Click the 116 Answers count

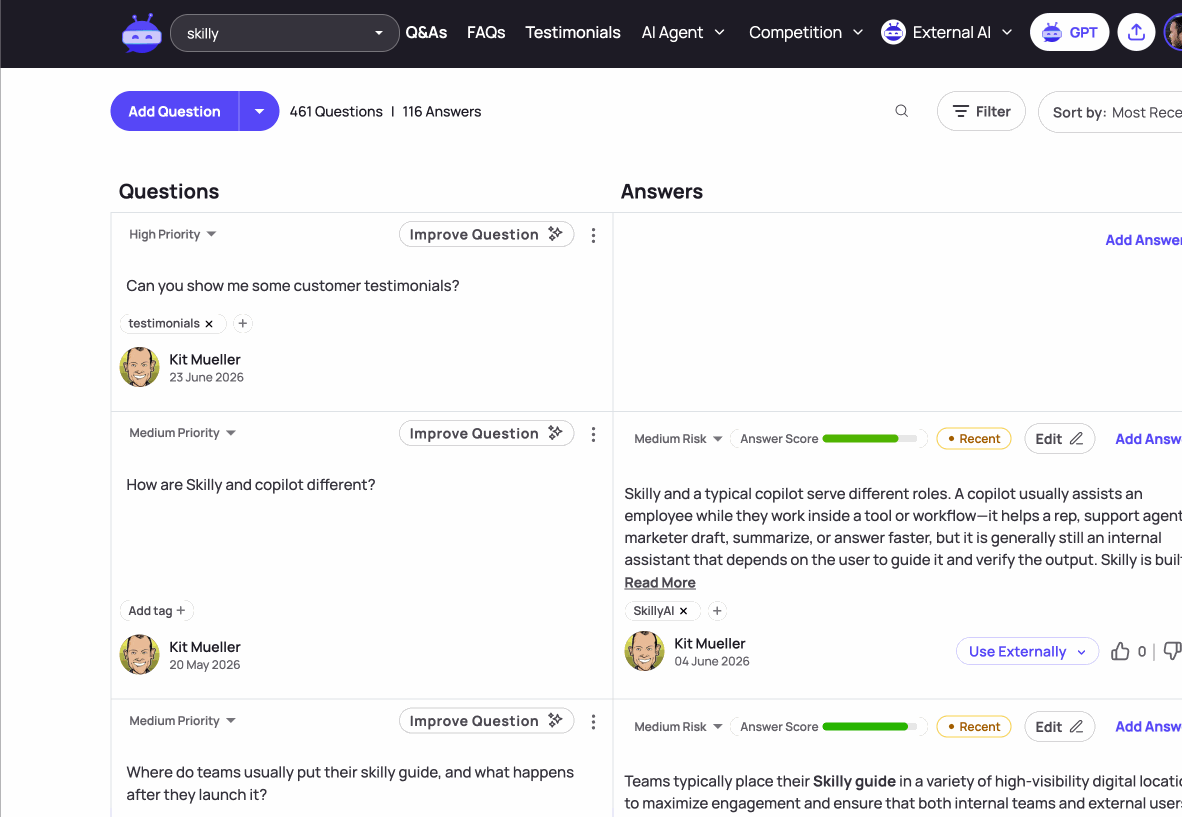click(x=442, y=112)
